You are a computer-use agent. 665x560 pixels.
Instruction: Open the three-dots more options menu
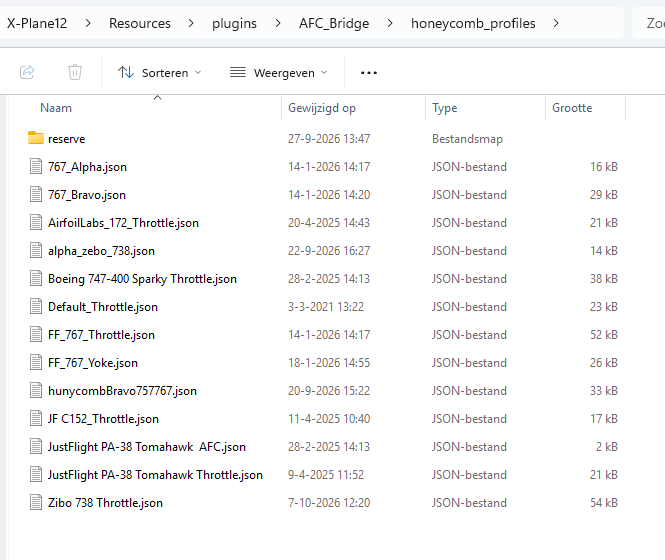(369, 73)
